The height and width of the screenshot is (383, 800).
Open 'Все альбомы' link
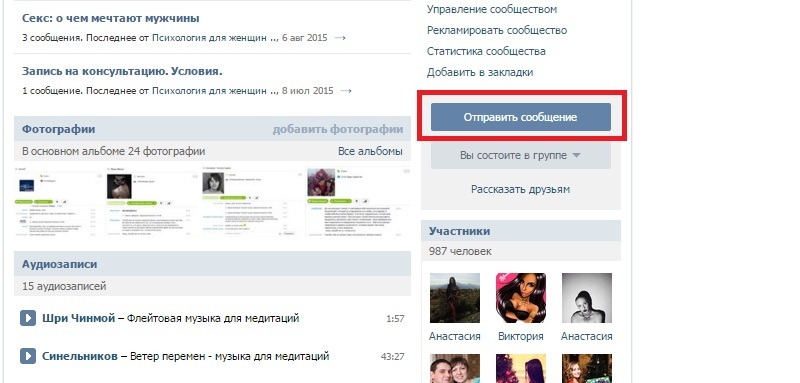[370, 151]
